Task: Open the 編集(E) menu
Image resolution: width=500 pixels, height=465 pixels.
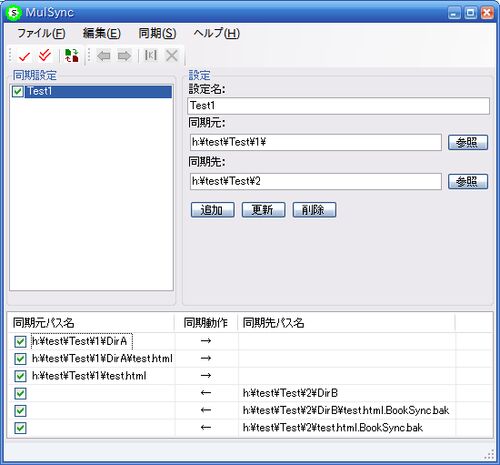Action: click(x=102, y=33)
